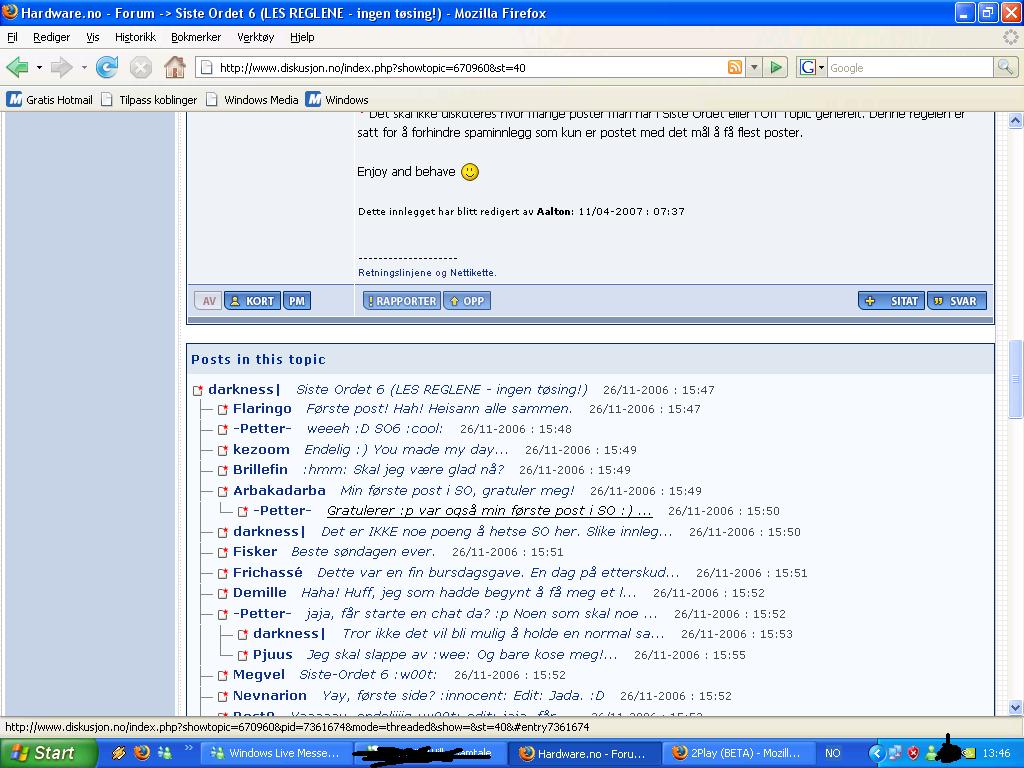Open the Hjelp menu
1024x768 pixels.
pyautogui.click(x=302, y=37)
